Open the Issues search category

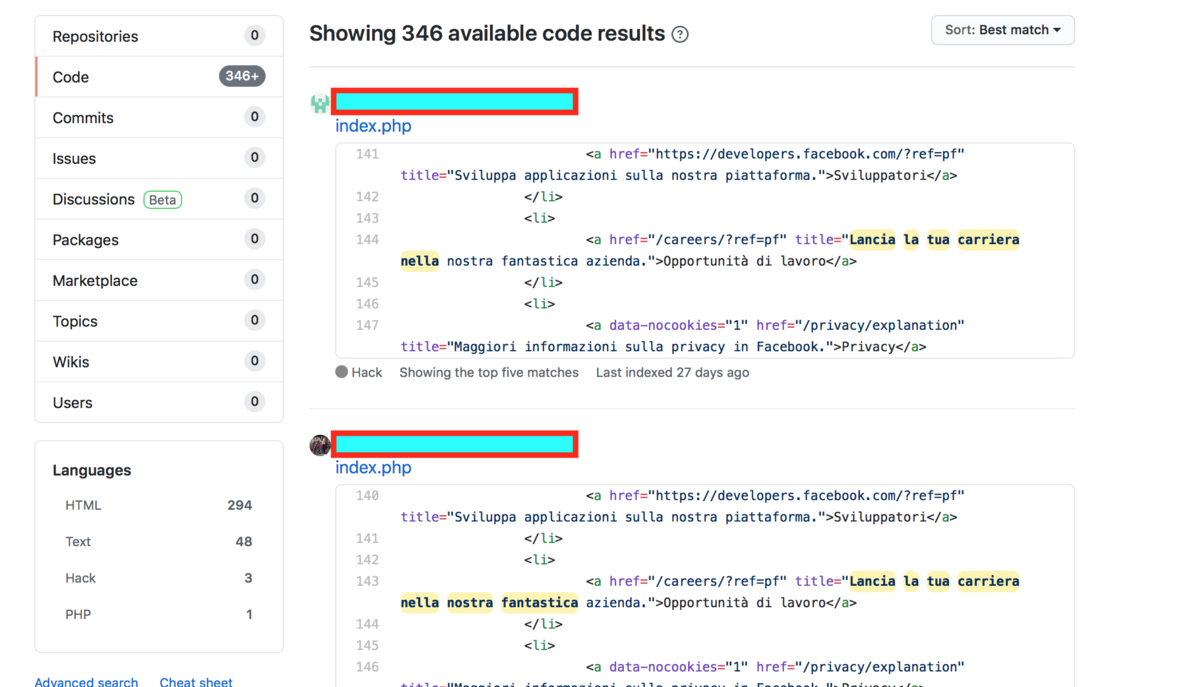159,158
